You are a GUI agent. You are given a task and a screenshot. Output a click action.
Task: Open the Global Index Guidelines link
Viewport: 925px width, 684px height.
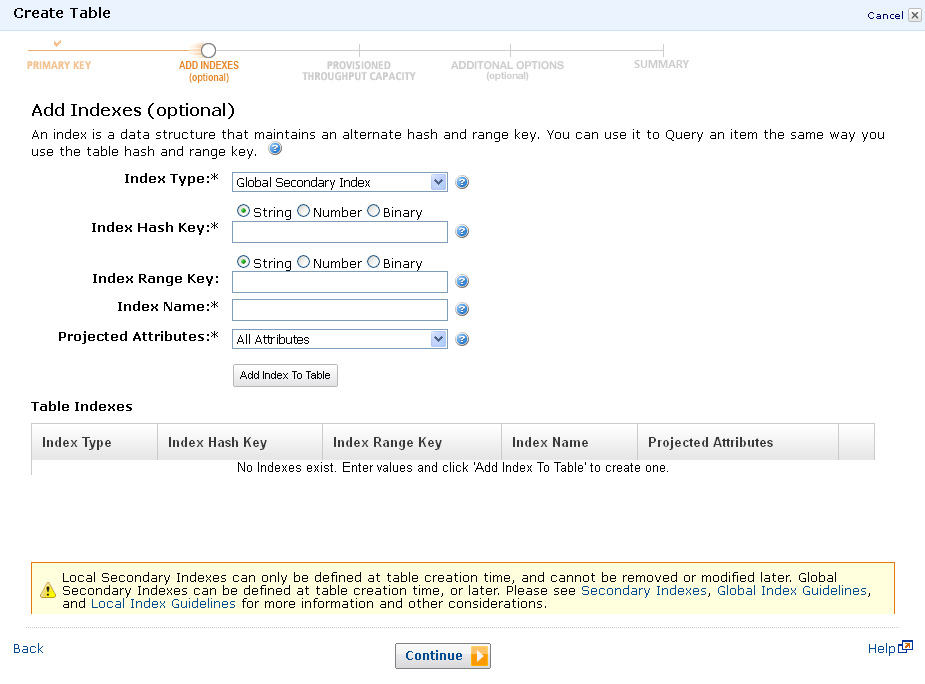[792, 590]
